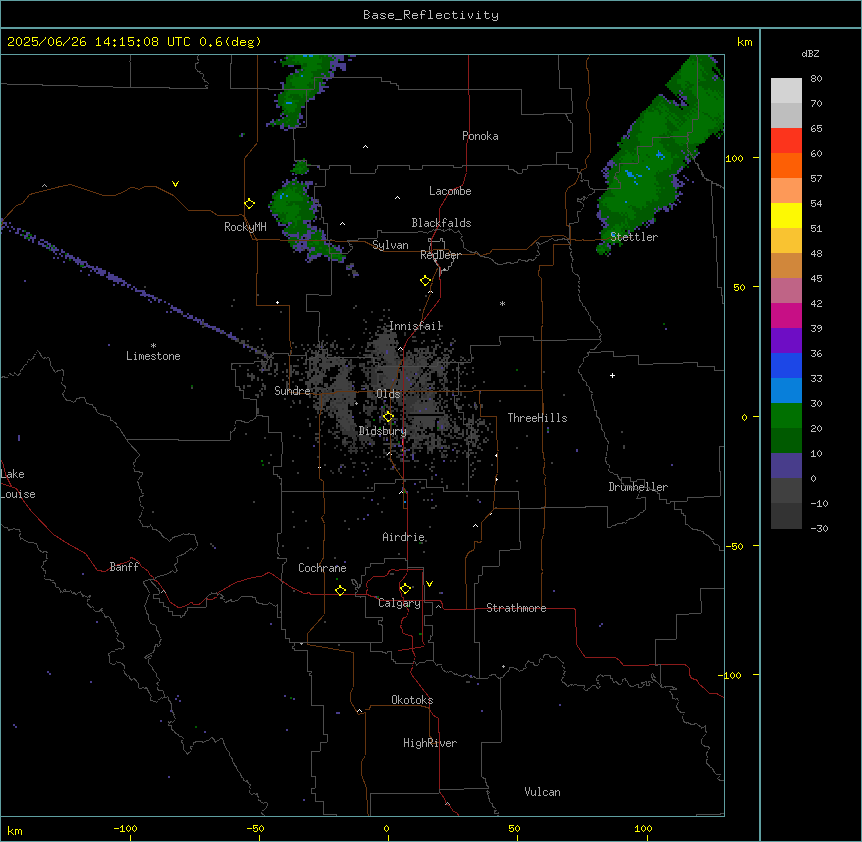Click the Lacombe city label
The image size is (862, 842).
click(450, 191)
